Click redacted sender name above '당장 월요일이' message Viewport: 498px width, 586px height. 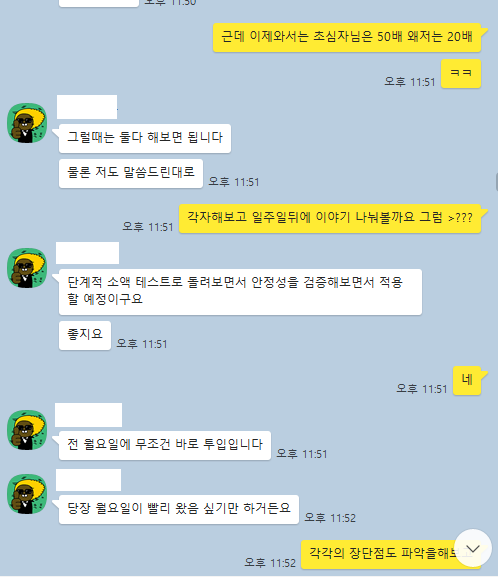click(x=89, y=480)
